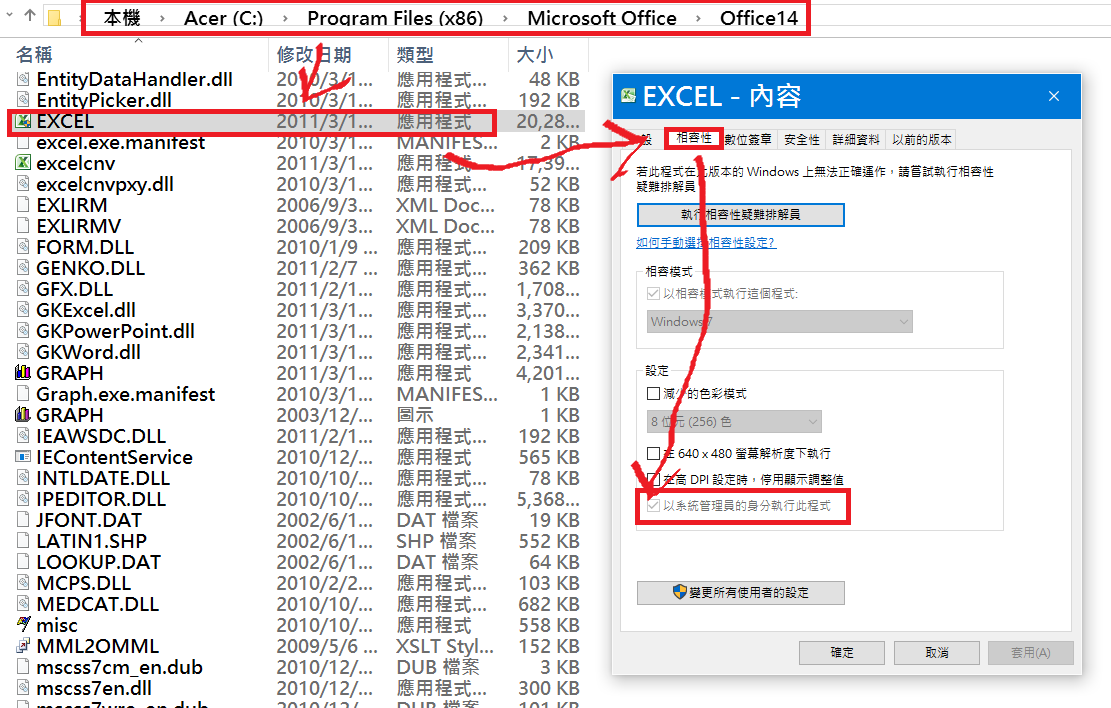Click the 取消 button
The image size is (1111, 708).
(937, 653)
